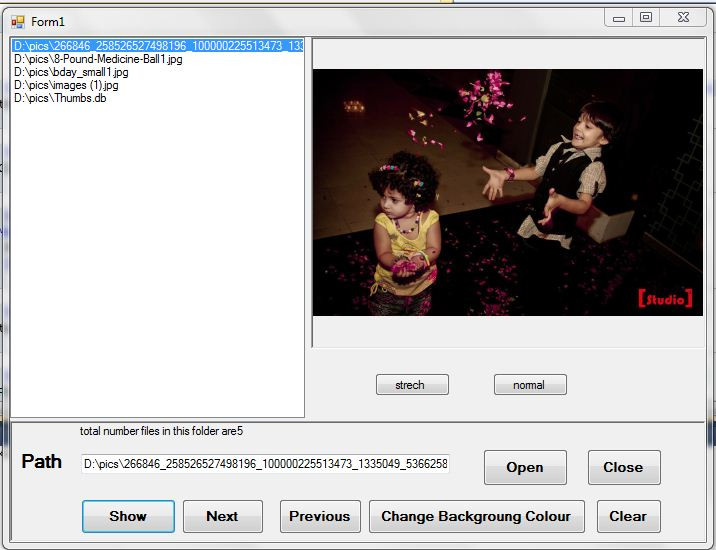
Task: Go to the Next picture
Action: 222,516
